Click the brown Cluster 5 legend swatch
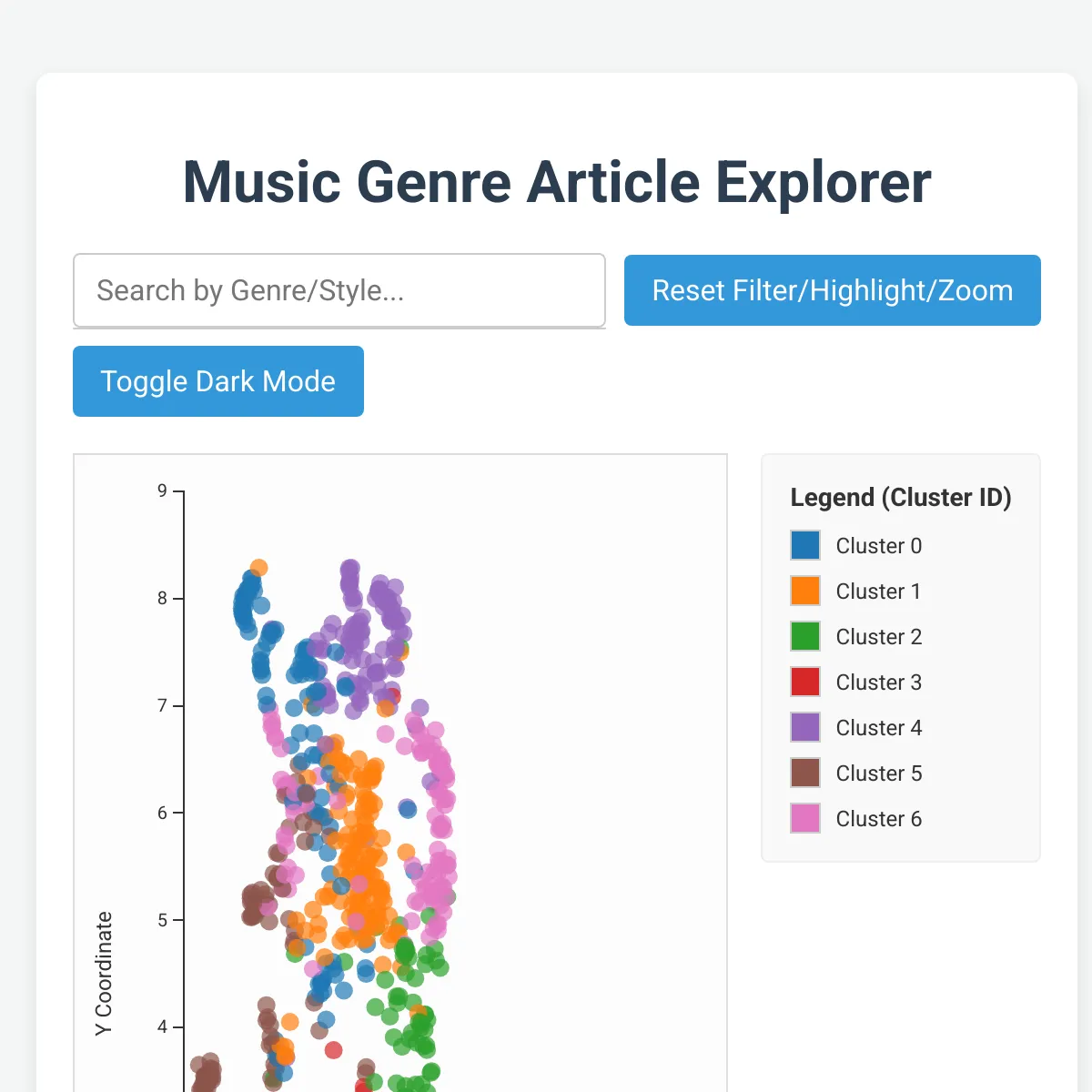Viewport: 1092px width, 1092px height. pyautogui.click(x=804, y=773)
